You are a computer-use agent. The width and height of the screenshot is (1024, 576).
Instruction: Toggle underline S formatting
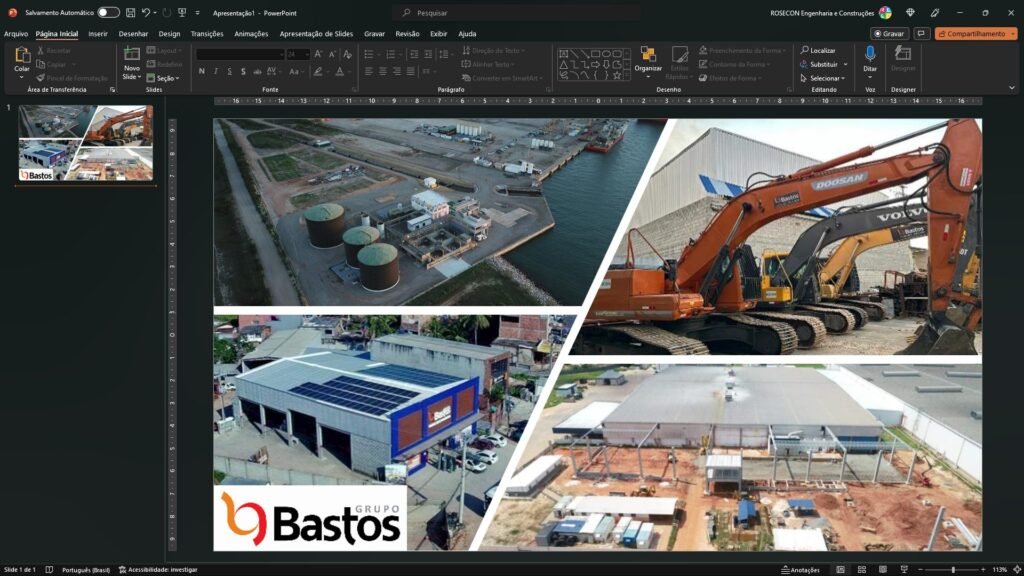229,71
